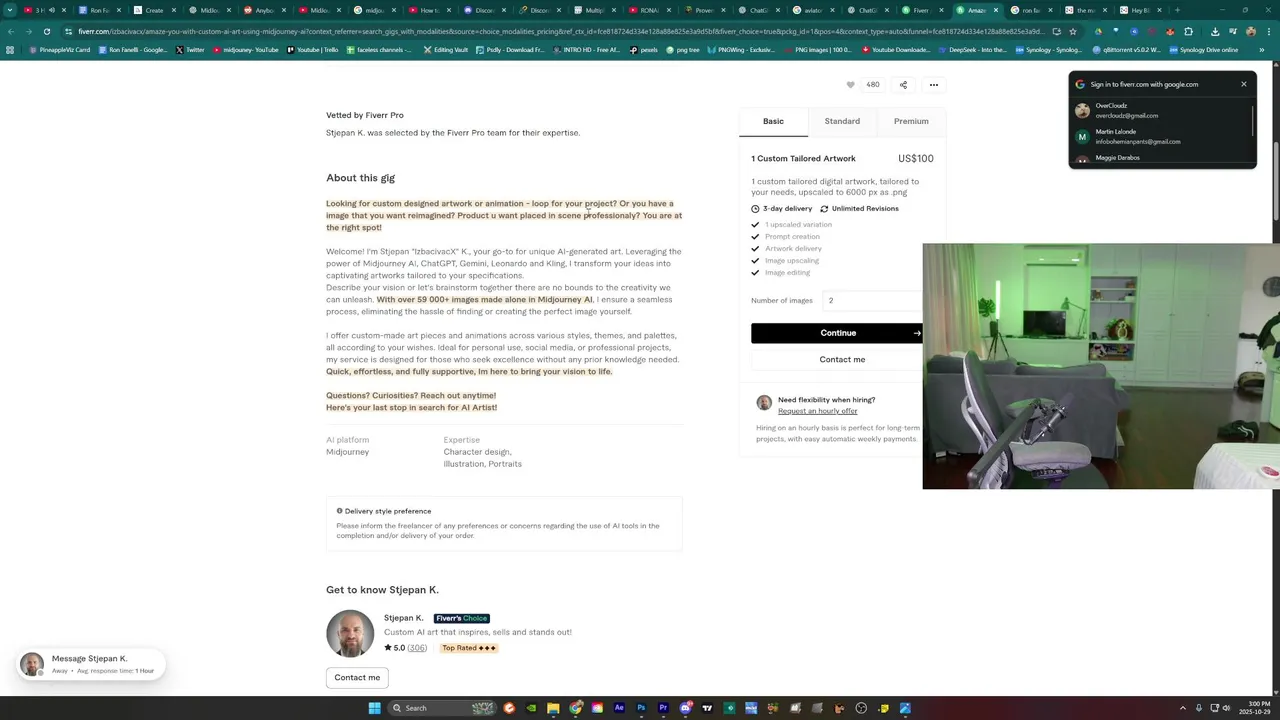Click the Delivery style preference heading
1280x720 pixels.
(388, 511)
